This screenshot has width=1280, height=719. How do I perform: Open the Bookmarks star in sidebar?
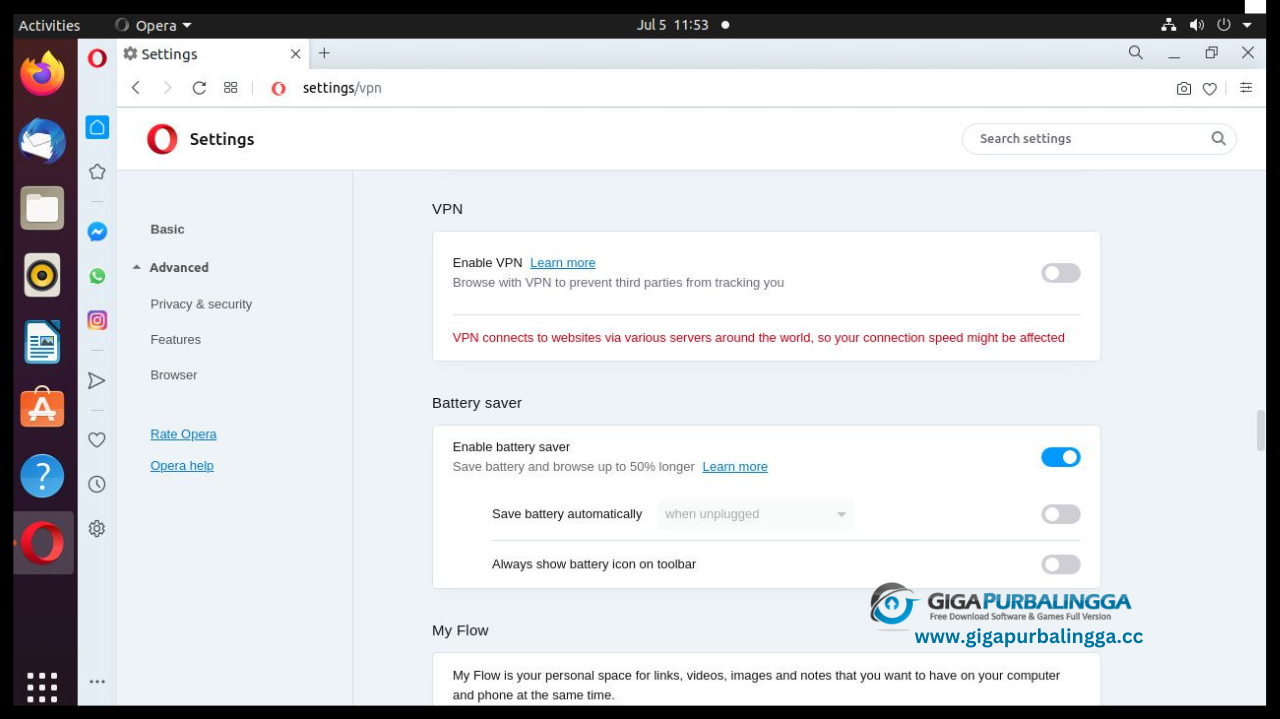pyautogui.click(x=97, y=172)
